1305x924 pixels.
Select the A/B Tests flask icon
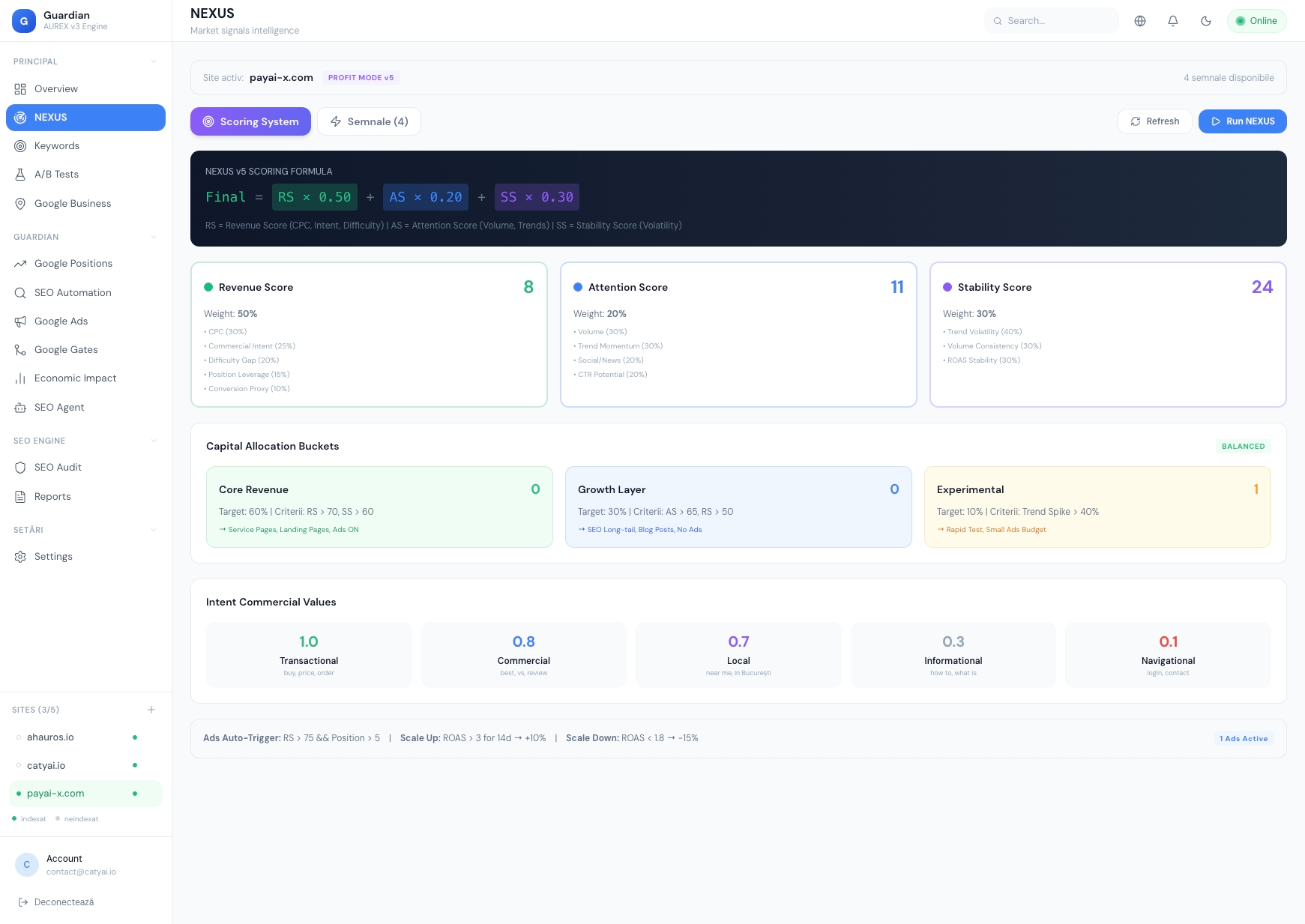coord(21,174)
